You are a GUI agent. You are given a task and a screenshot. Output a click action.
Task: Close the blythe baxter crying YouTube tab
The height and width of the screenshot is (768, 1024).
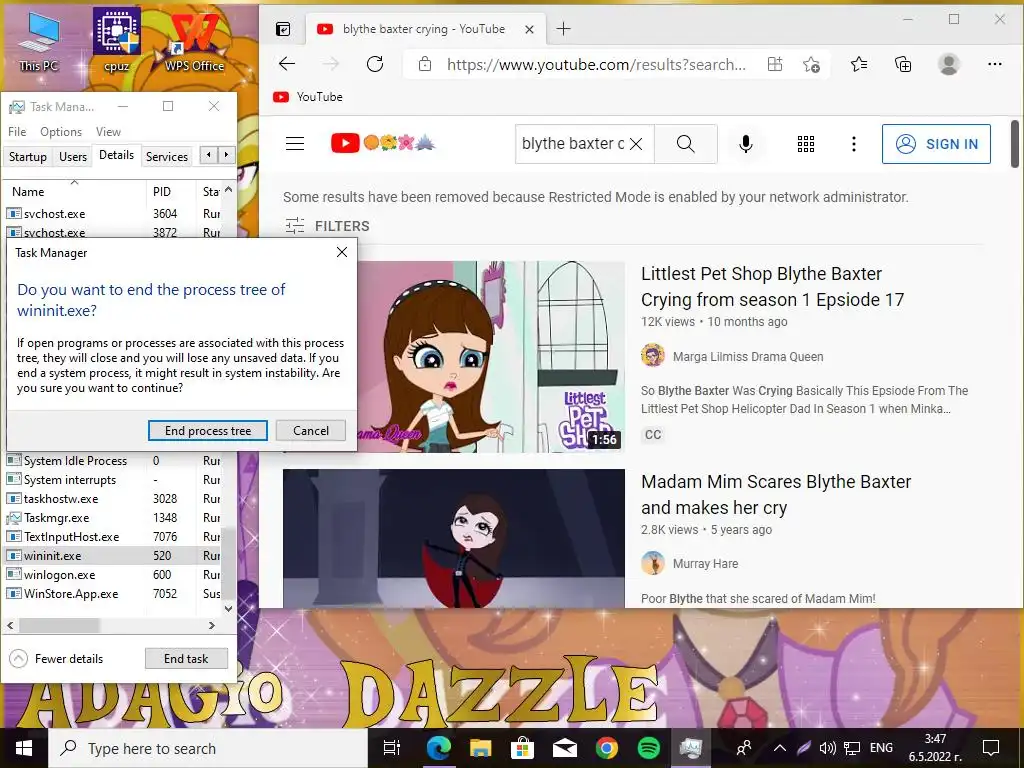pyautogui.click(x=530, y=29)
